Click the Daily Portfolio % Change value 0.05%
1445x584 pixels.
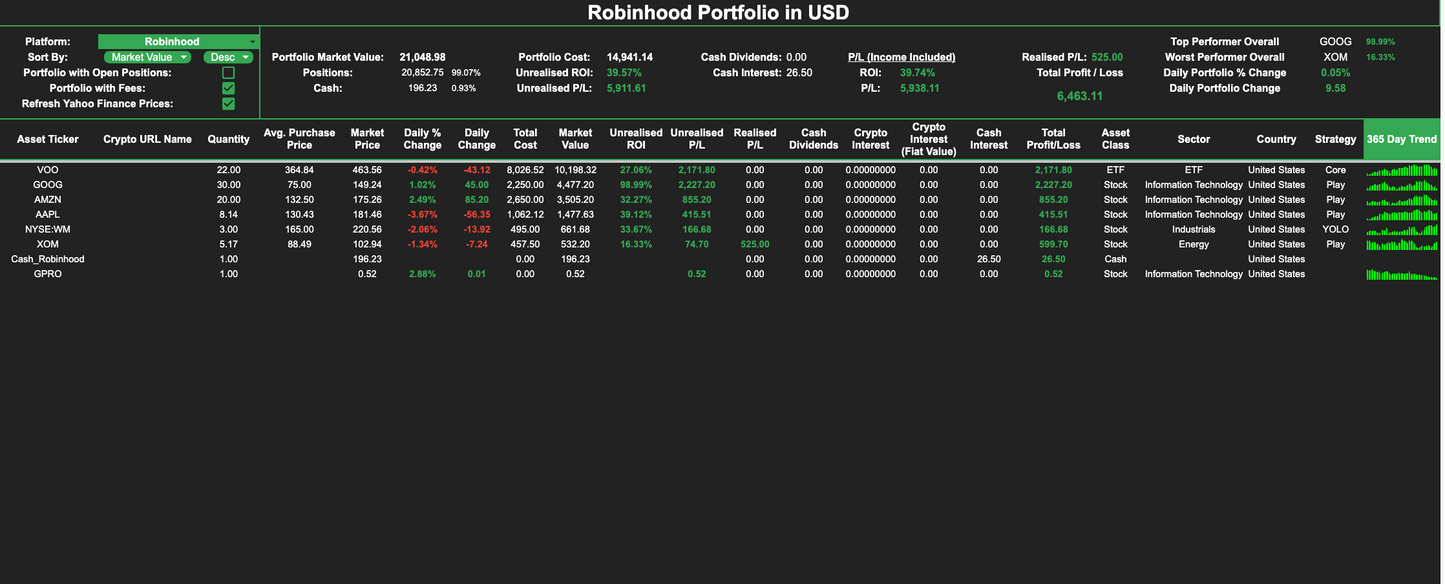pyautogui.click(x=1336, y=73)
